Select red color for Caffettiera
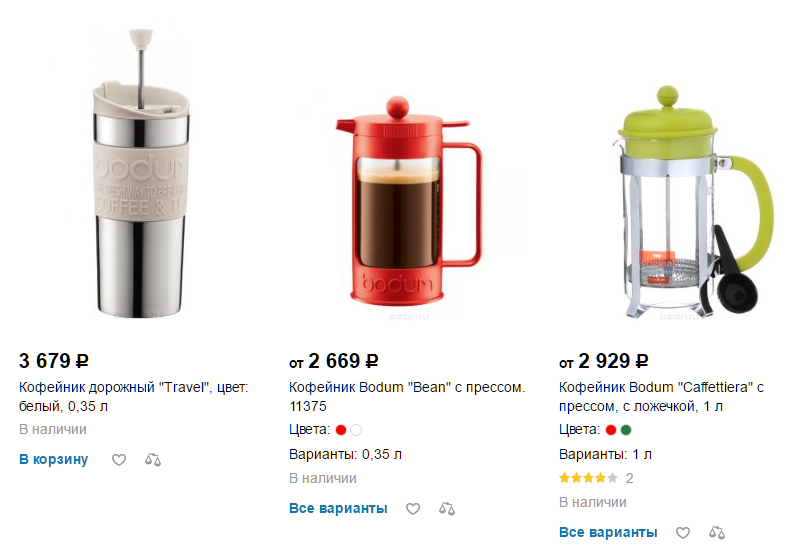This screenshot has width=793, height=555. (x=611, y=430)
